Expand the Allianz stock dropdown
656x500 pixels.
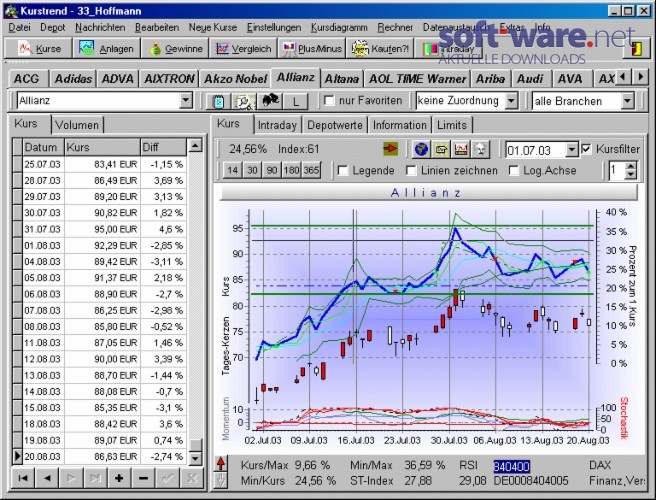click(186, 100)
